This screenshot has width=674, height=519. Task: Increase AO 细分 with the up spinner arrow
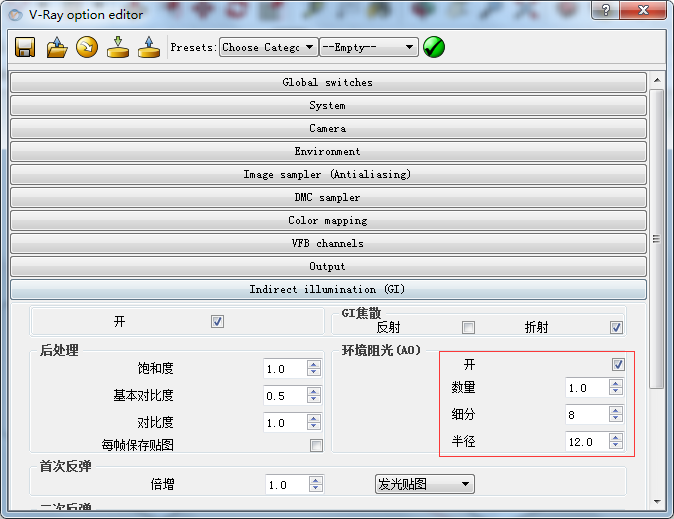[x=616, y=411]
